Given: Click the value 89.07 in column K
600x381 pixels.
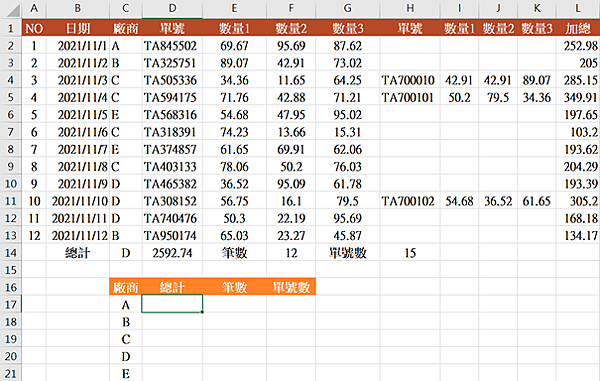Looking at the screenshot, I should tap(536, 80).
